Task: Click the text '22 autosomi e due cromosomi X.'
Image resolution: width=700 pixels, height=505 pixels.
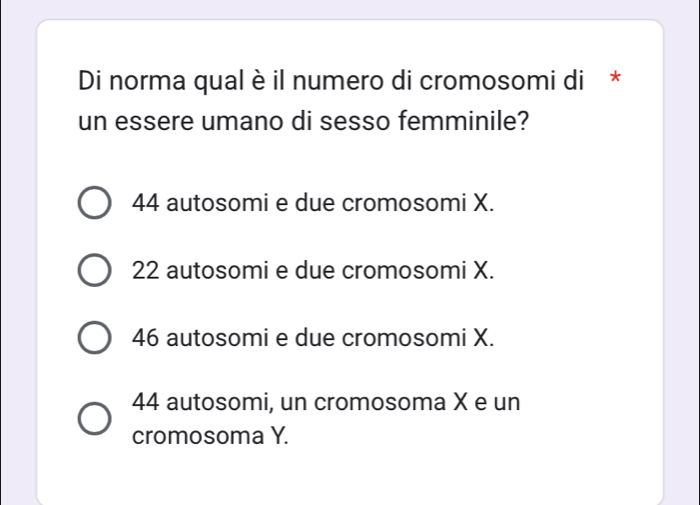Action: (x=313, y=270)
